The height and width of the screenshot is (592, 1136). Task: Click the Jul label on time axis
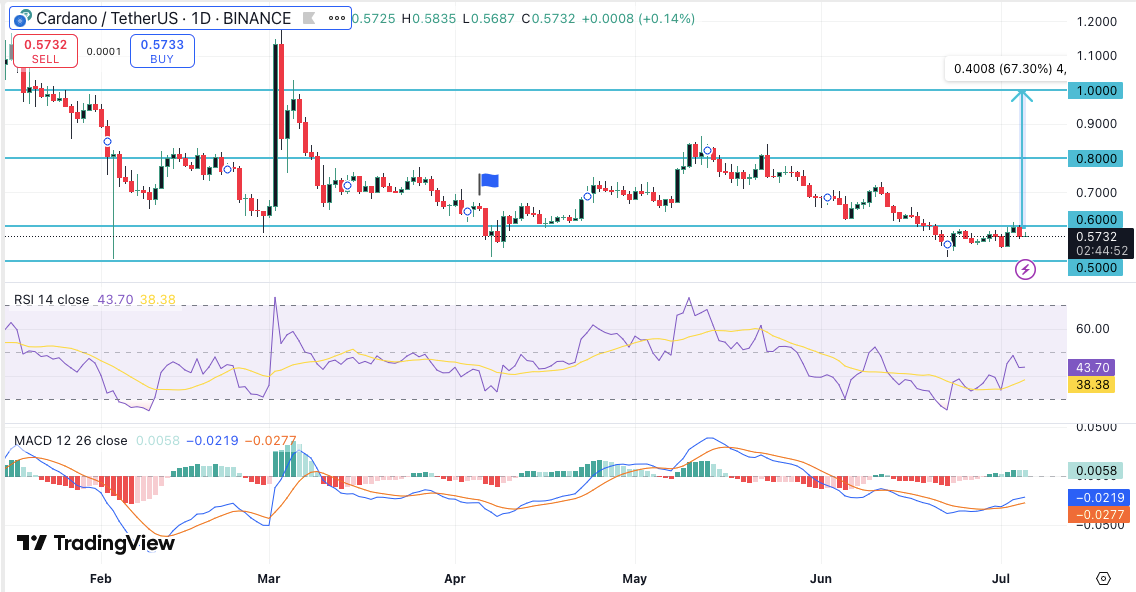coord(1001,578)
